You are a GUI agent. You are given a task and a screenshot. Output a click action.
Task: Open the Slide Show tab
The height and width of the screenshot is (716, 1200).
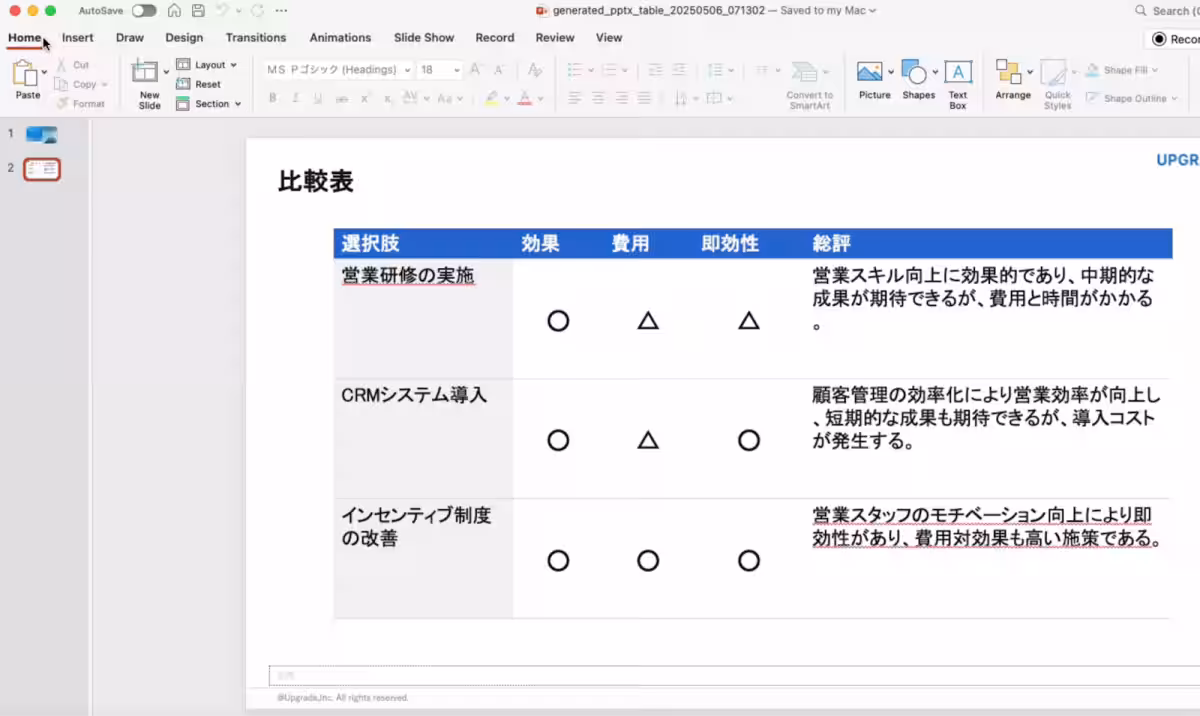click(x=424, y=37)
